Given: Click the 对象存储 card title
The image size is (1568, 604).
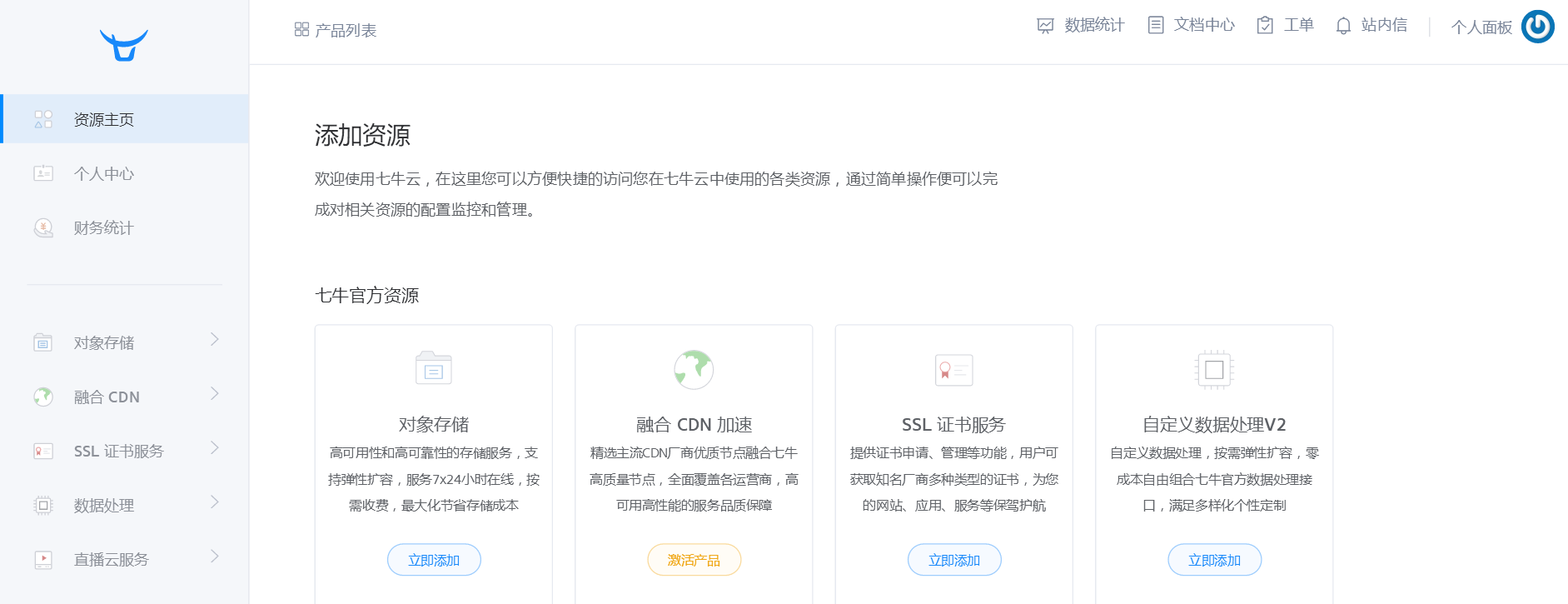Looking at the screenshot, I should click(x=434, y=425).
